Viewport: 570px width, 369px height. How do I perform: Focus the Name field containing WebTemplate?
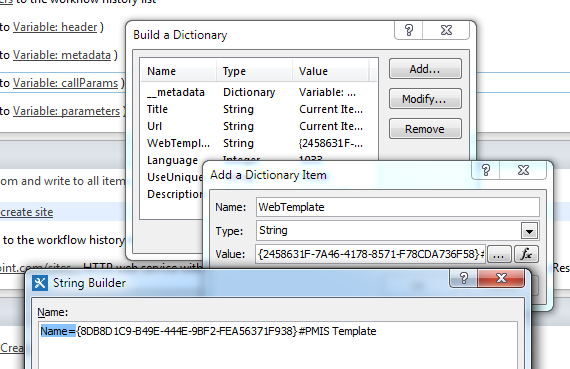coord(398,207)
